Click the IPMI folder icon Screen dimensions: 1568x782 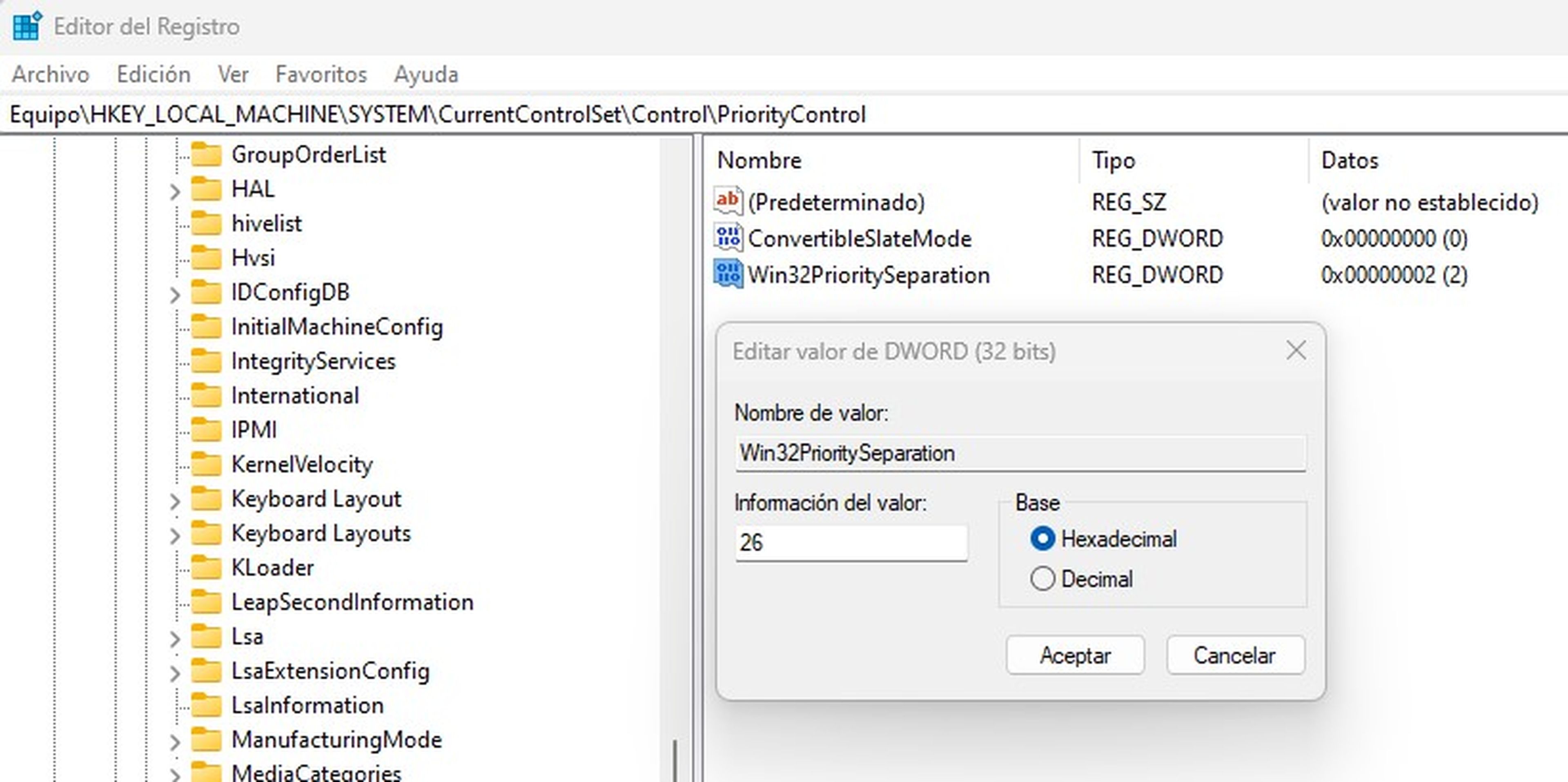206,430
